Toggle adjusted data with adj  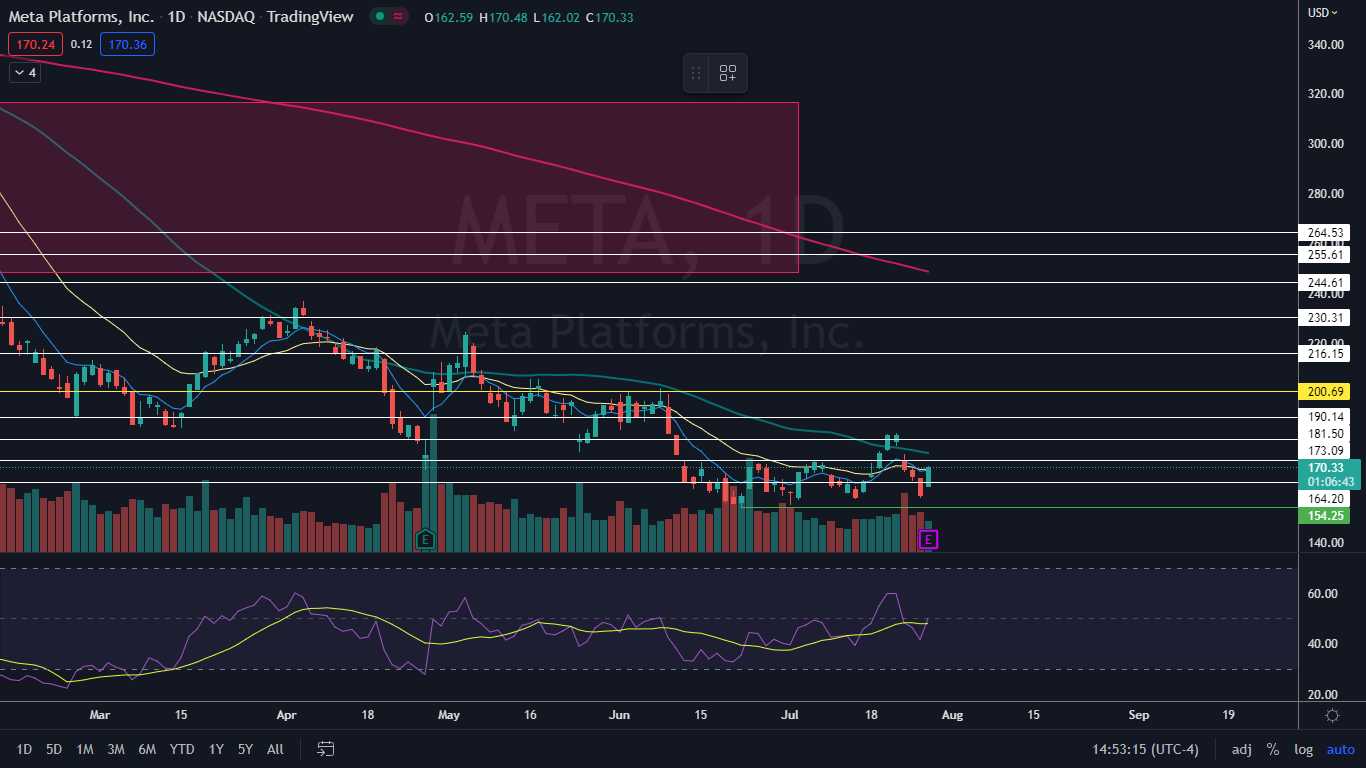[1242, 749]
